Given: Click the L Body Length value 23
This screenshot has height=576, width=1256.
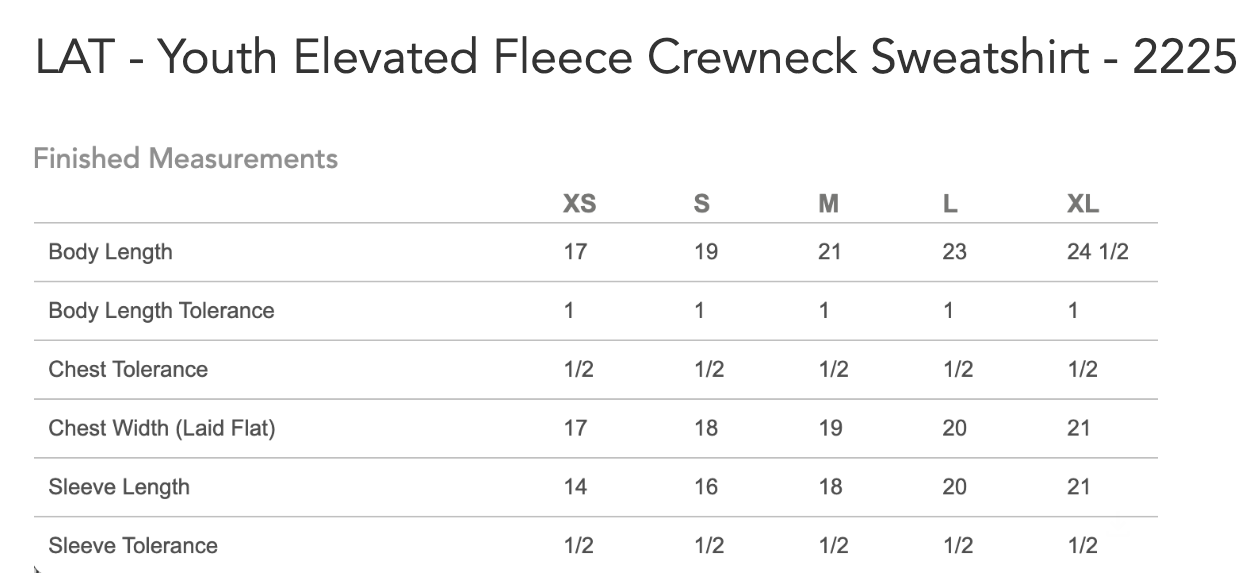Looking at the screenshot, I should point(955,252).
